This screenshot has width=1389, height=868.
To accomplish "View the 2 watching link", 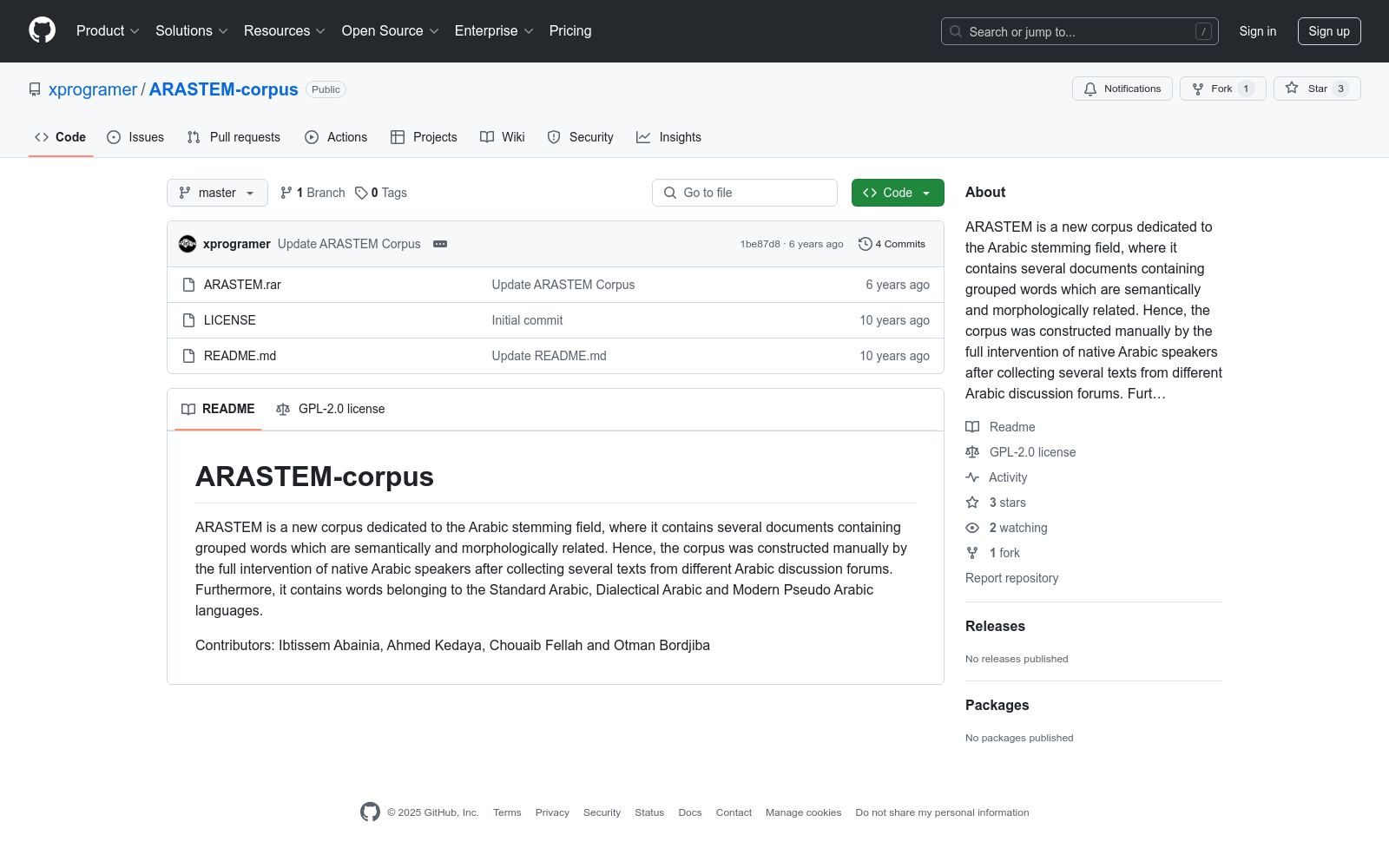I will [1007, 528].
